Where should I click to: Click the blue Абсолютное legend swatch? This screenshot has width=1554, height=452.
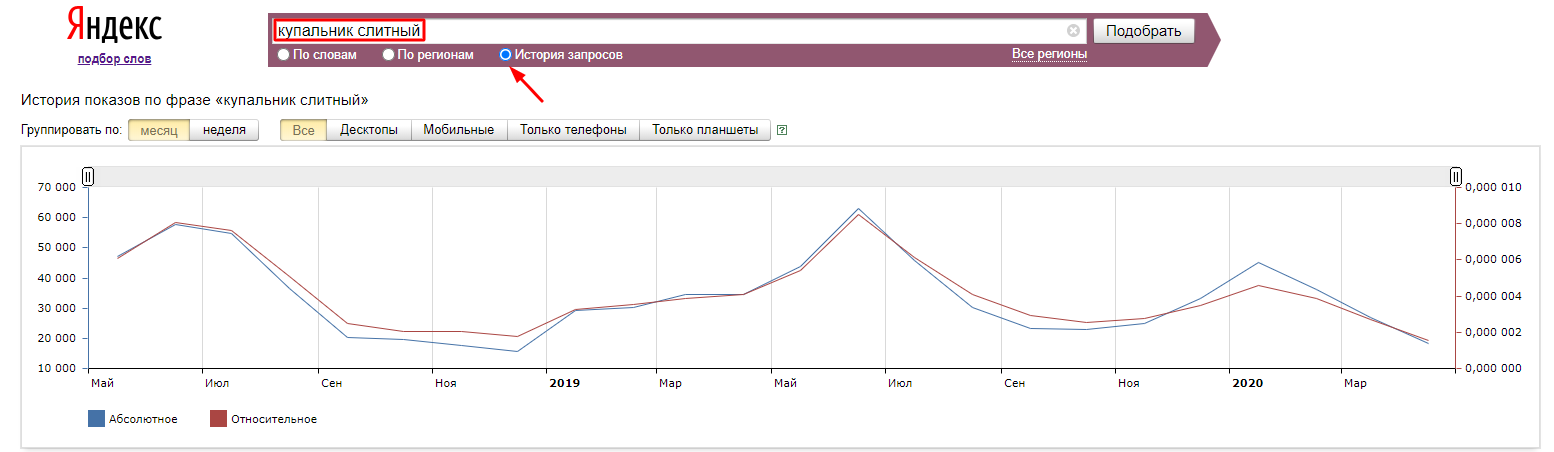click(96, 419)
